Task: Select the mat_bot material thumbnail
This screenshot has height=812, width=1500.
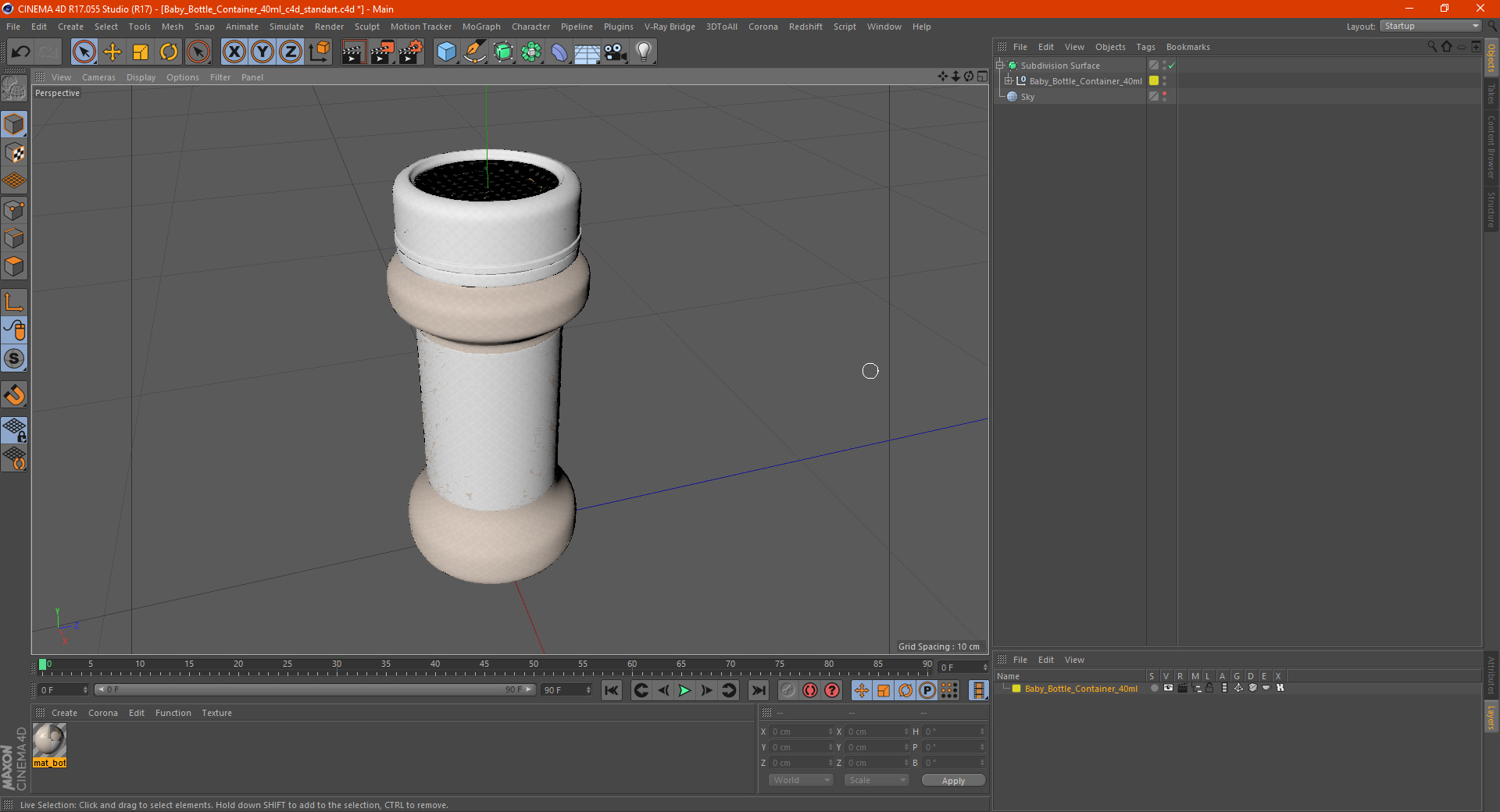Action: (50, 740)
